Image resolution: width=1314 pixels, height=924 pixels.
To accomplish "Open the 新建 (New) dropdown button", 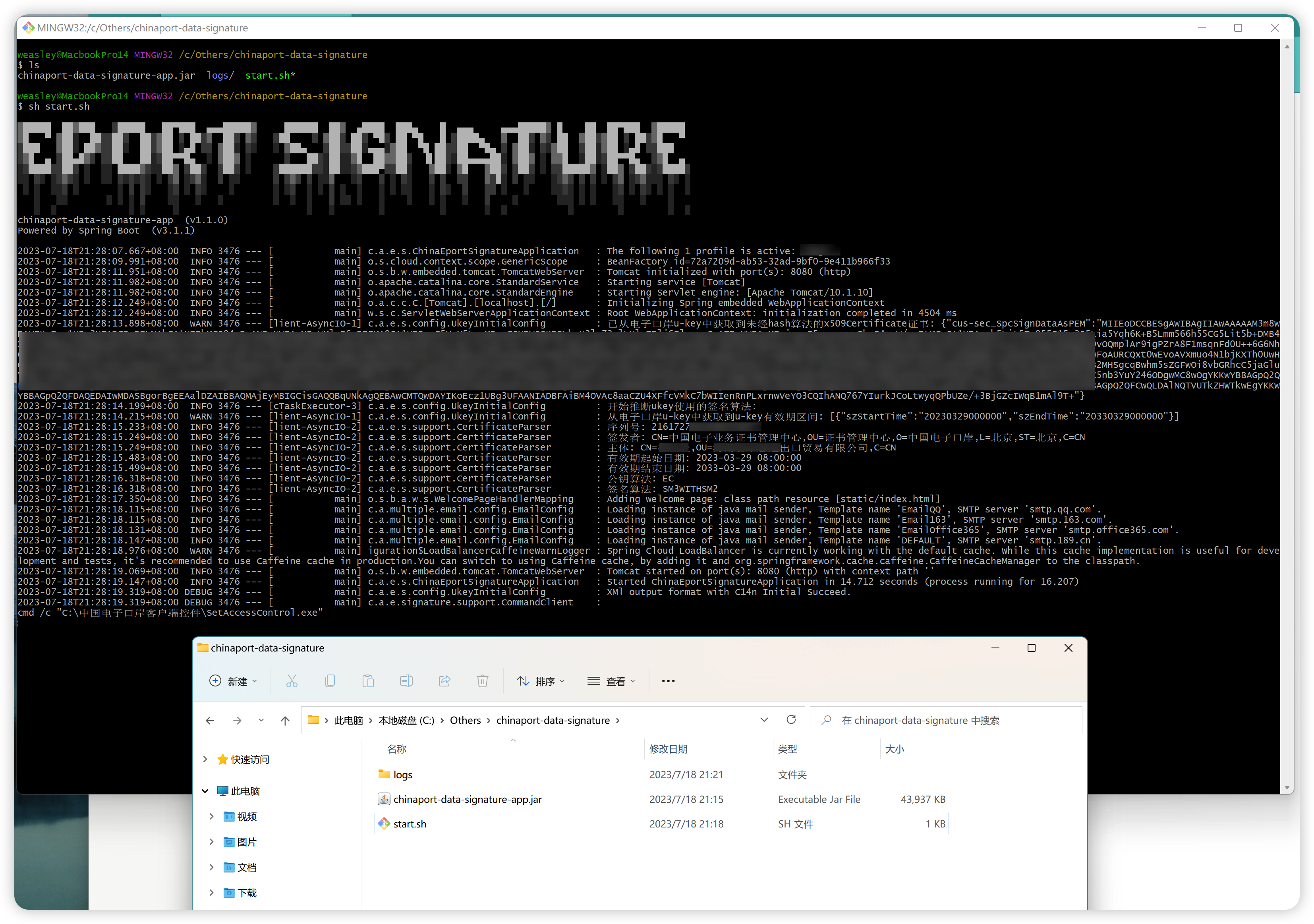I will click(234, 681).
